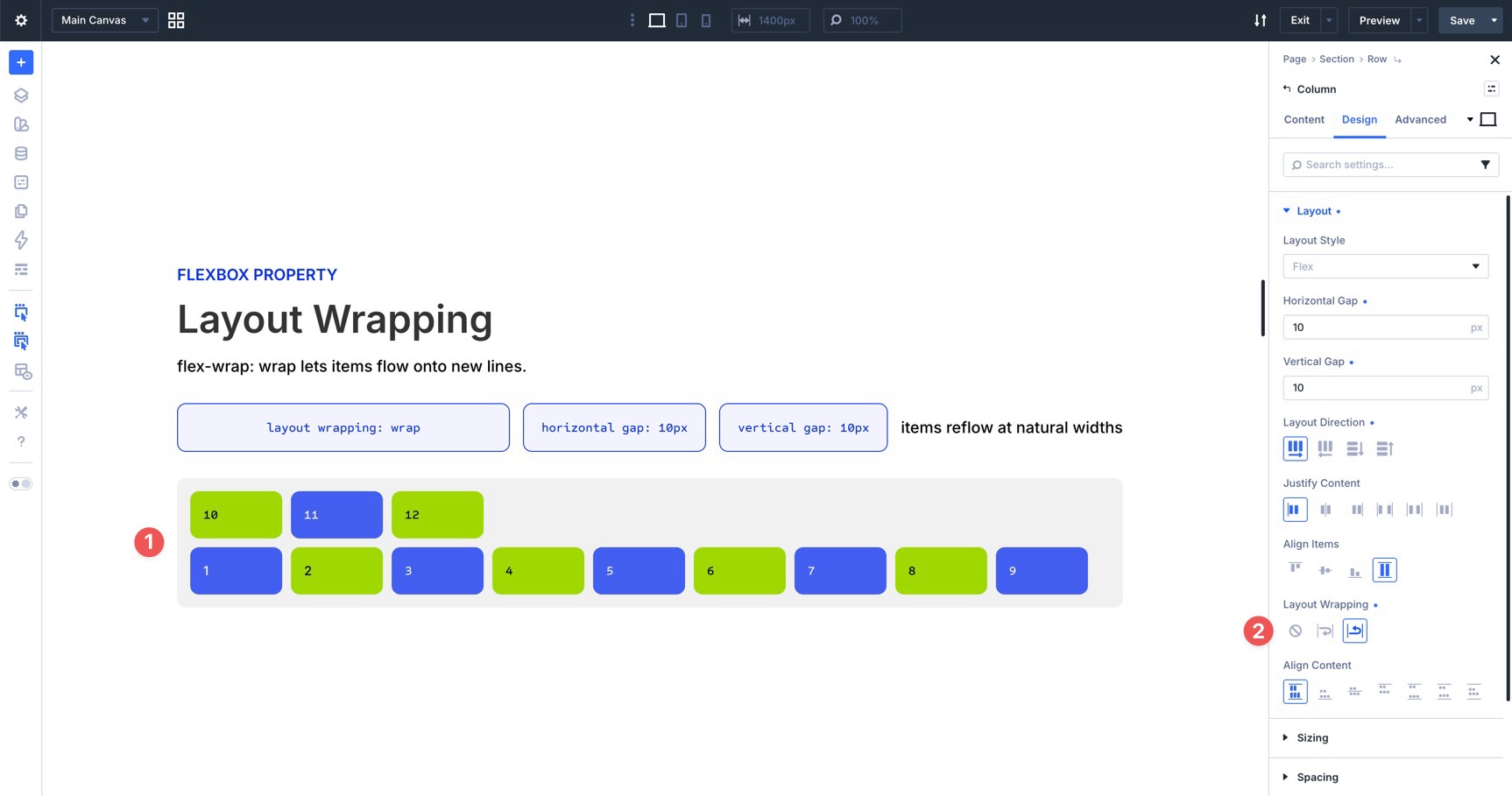Click flex item box numbered 12
Image resolution: width=1512 pixels, height=796 pixels.
click(x=437, y=515)
